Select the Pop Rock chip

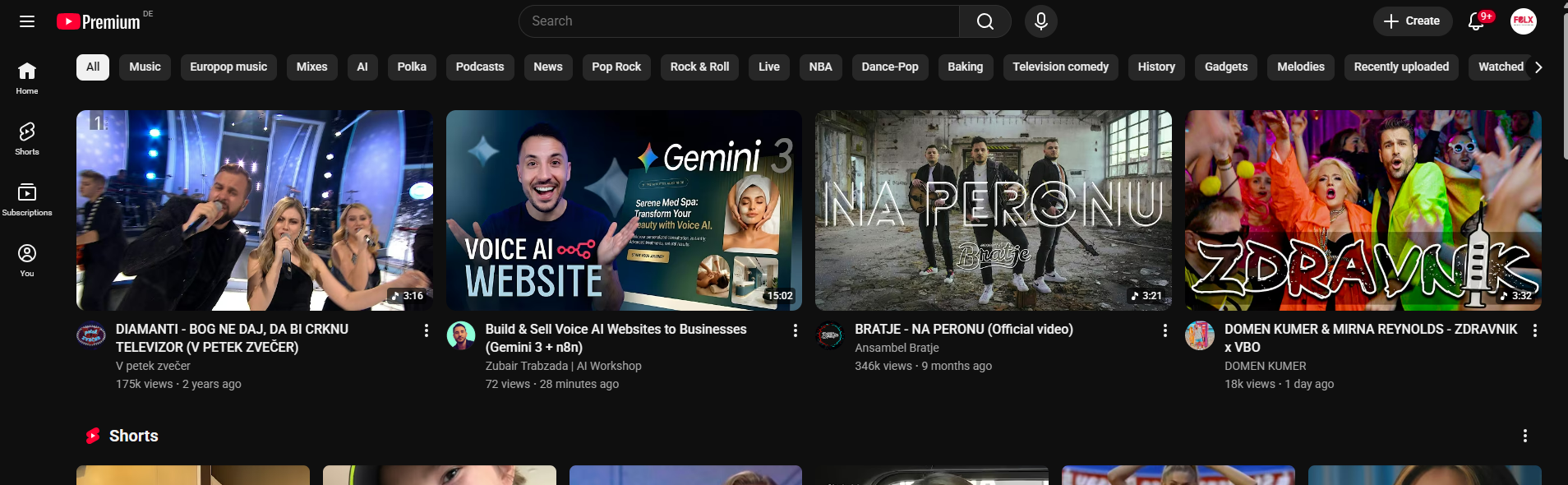coord(616,67)
